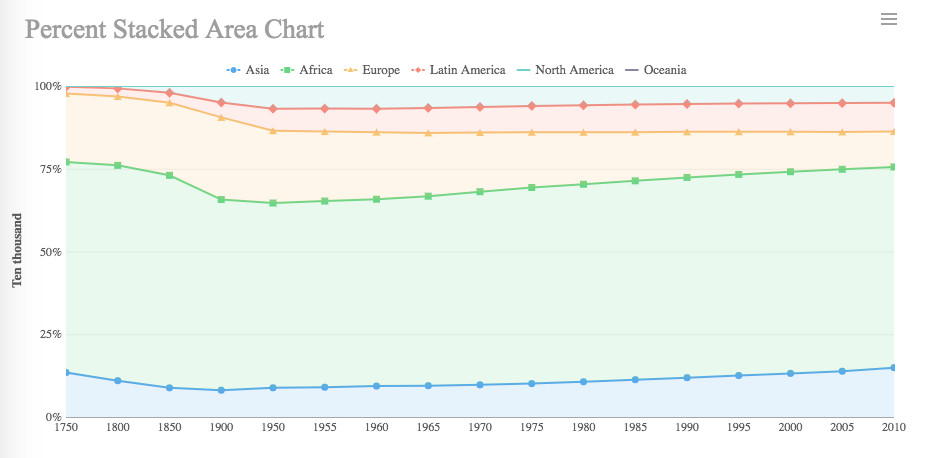Click the Ten thousand y-axis title
Viewport: 929px width, 458px height.
17,250
